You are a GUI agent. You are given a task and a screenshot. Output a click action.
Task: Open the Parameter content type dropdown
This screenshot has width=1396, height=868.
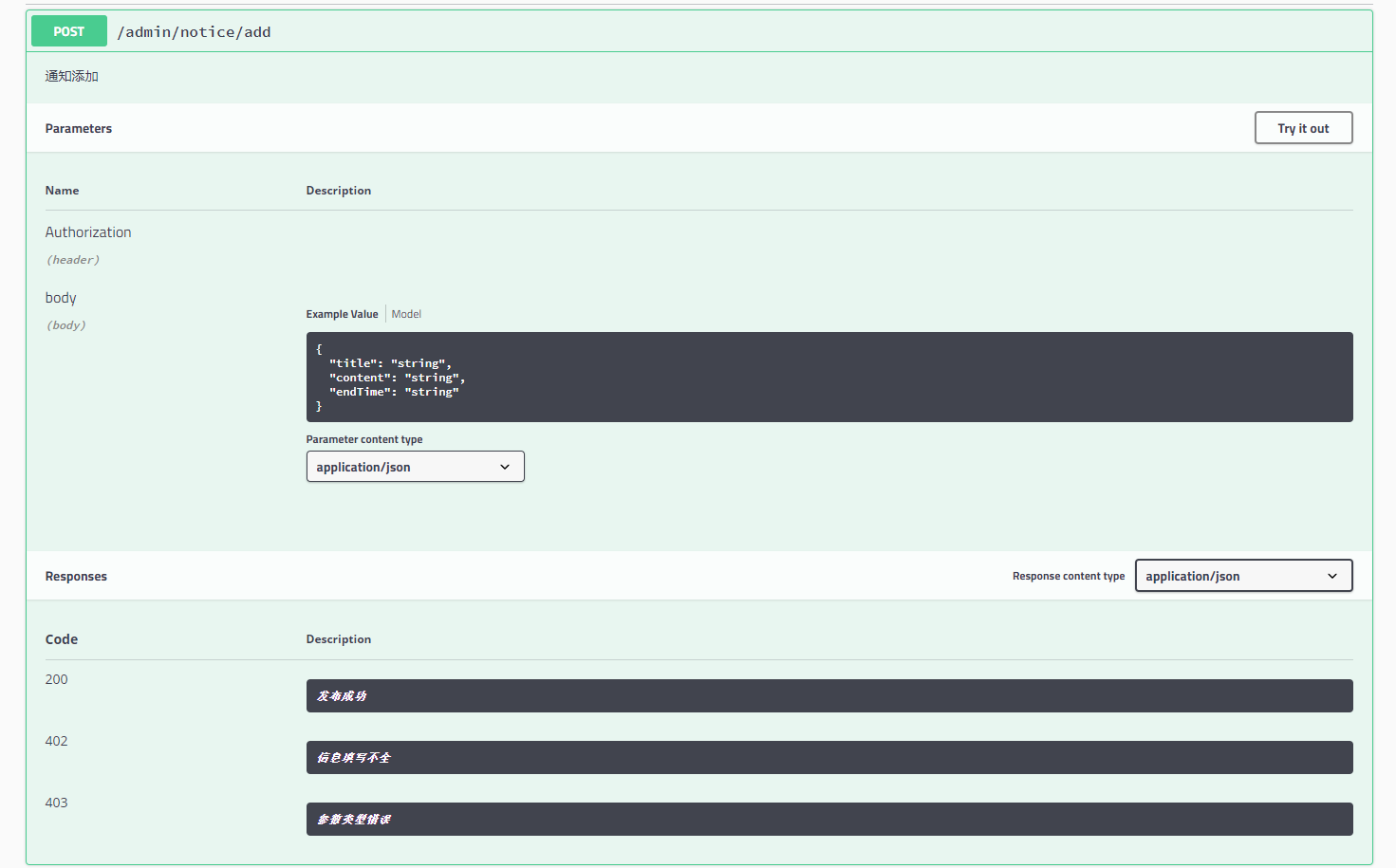pos(415,466)
